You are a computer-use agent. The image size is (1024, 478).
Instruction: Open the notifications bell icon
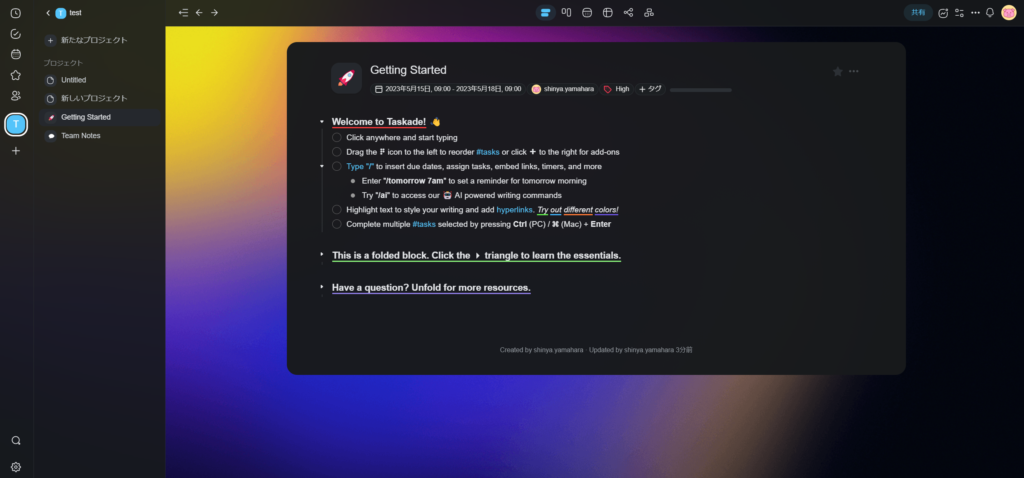[x=990, y=12]
